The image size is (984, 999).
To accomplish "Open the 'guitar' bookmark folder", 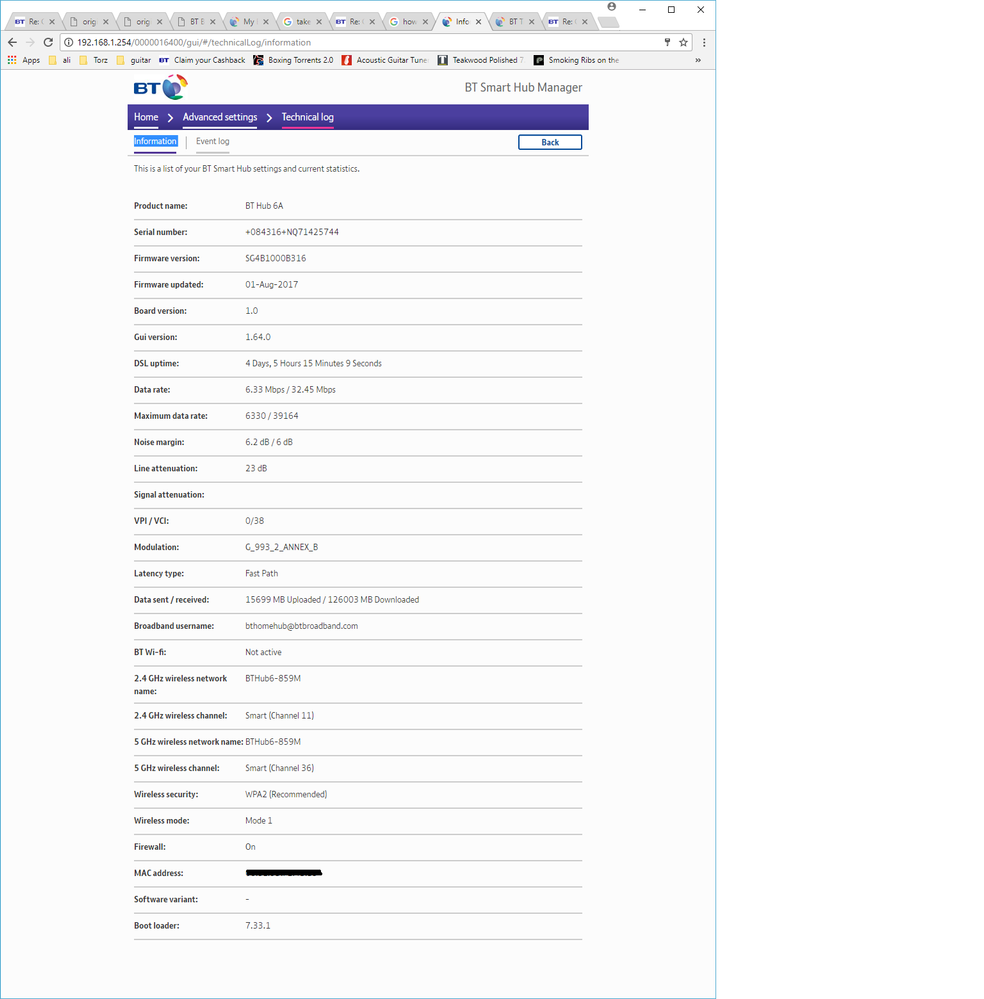I will [x=134, y=60].
